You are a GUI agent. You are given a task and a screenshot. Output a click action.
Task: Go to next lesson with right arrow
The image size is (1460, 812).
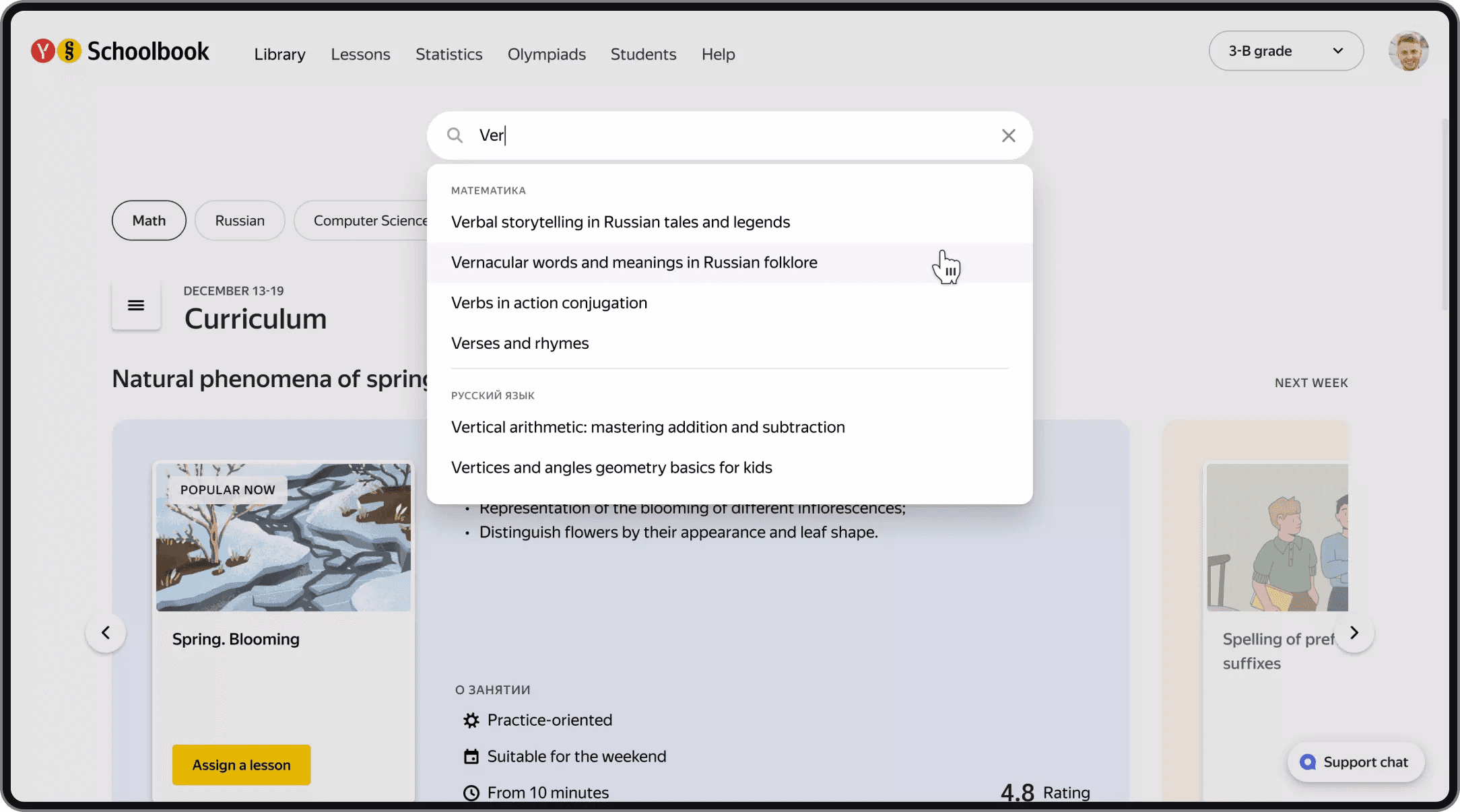(1354, 633)
